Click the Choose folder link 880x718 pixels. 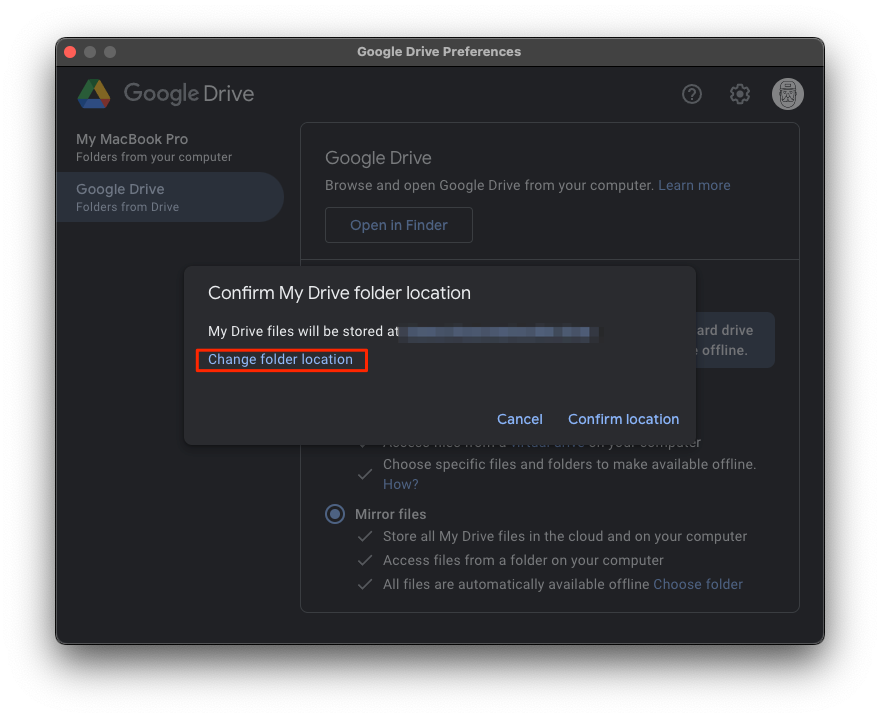click(698, 584)
